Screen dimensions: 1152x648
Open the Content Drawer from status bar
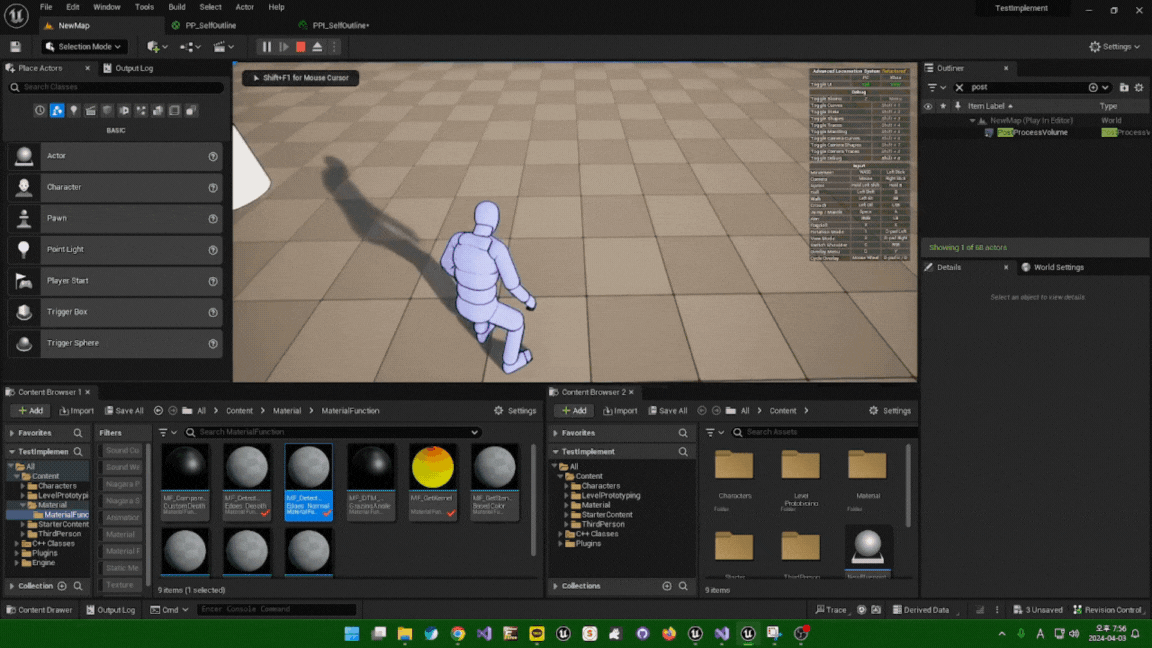[39, 610]
